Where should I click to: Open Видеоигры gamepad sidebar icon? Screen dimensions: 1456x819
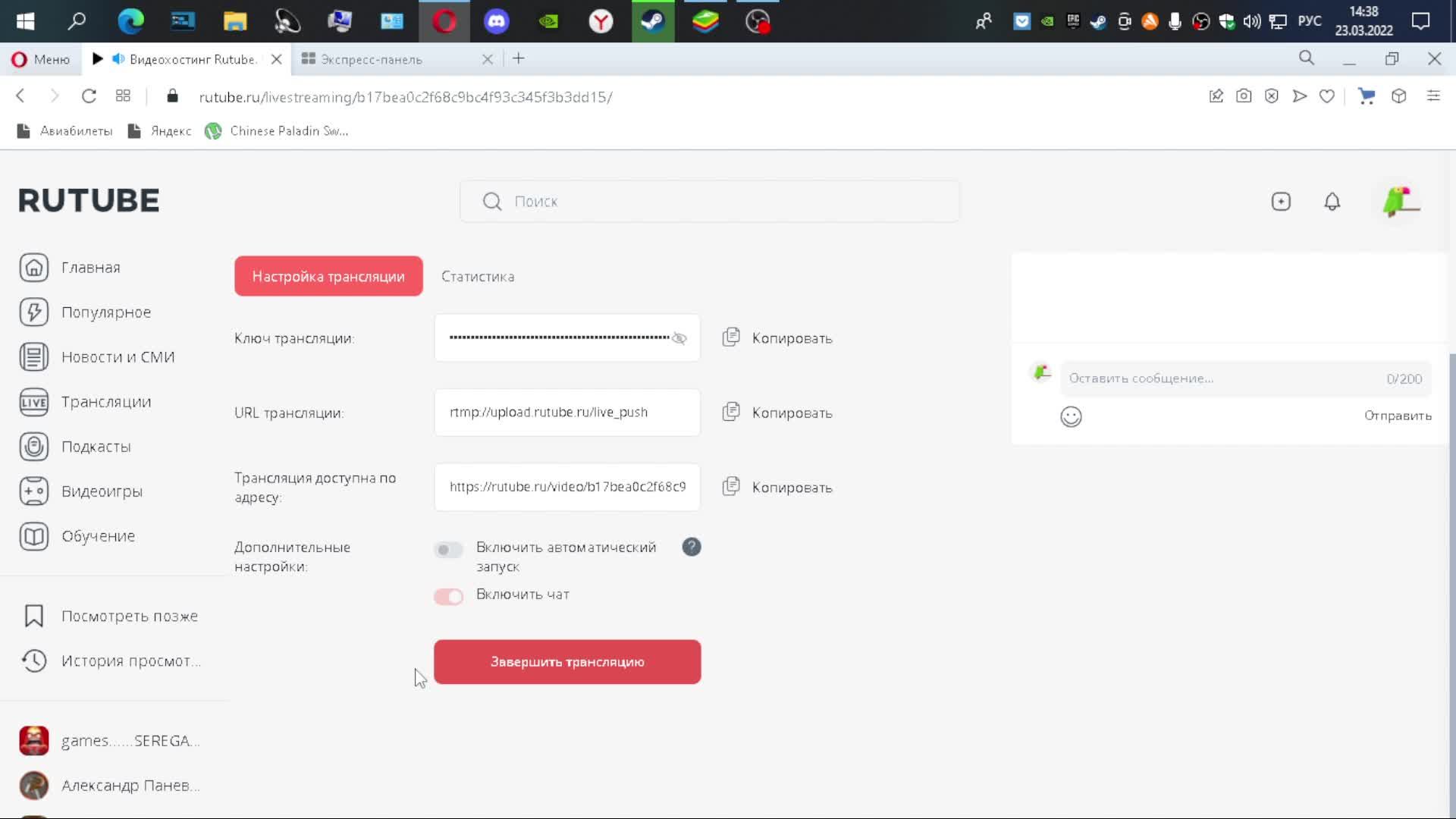tap(34, 491)
